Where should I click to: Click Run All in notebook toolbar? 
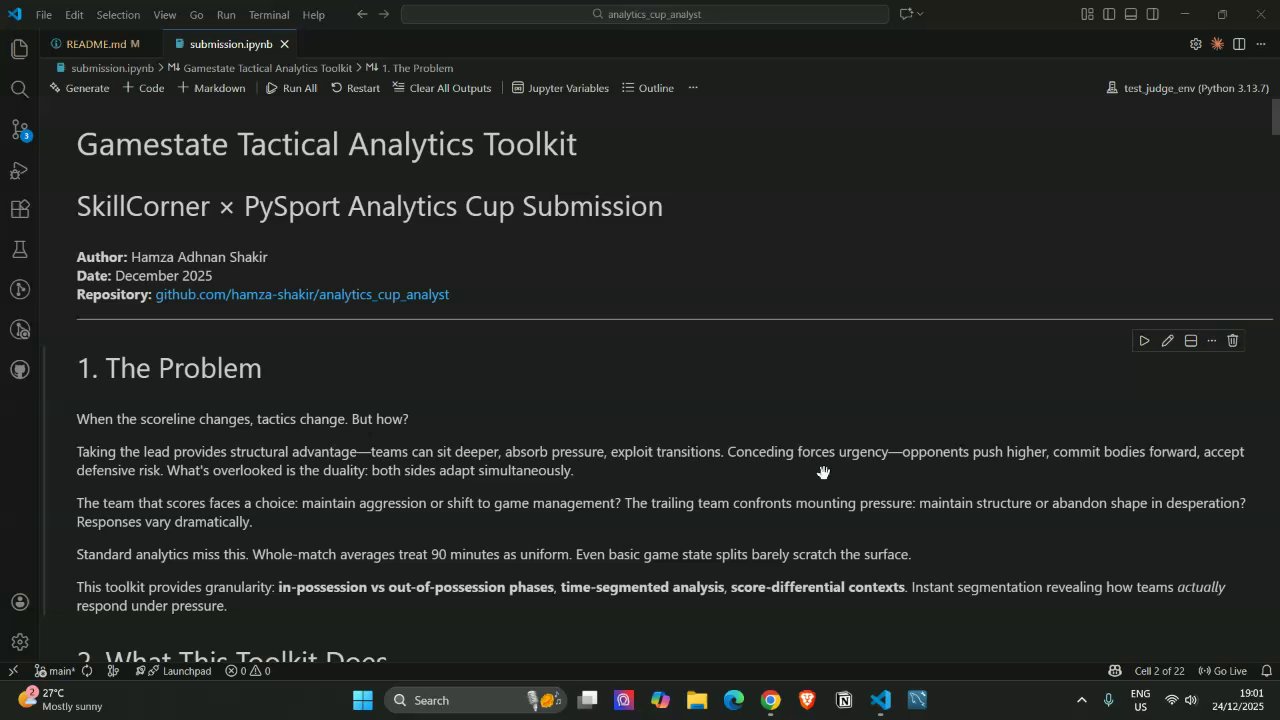(291, 88)
